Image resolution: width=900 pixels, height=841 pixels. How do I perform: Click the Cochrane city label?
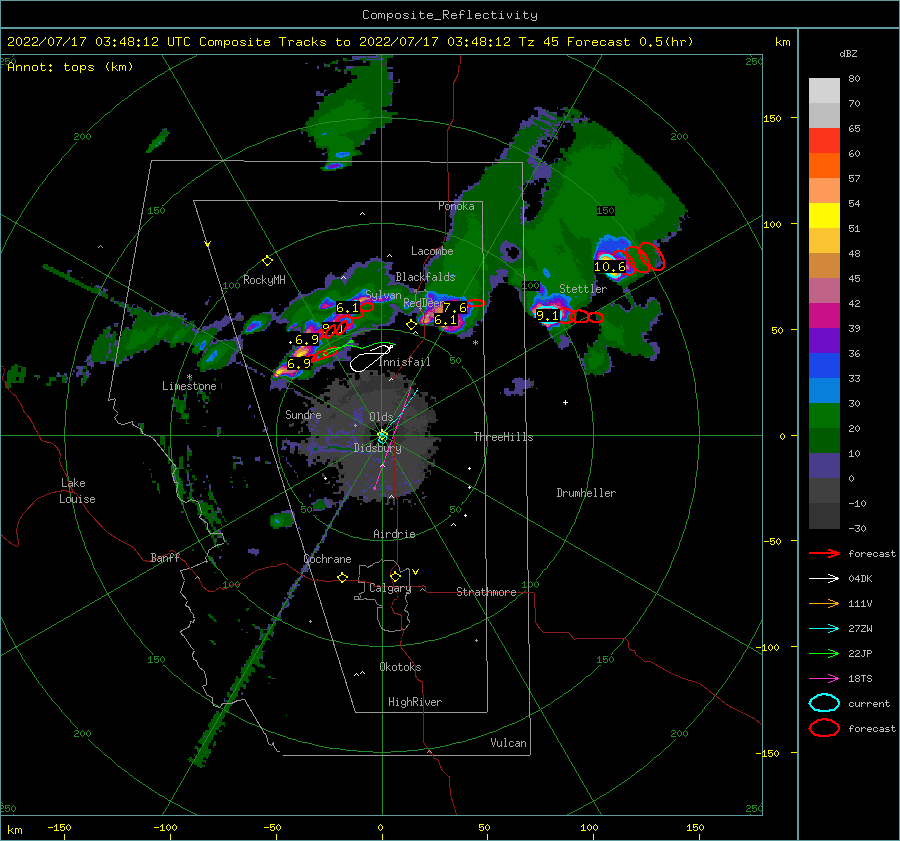point(327,559)
